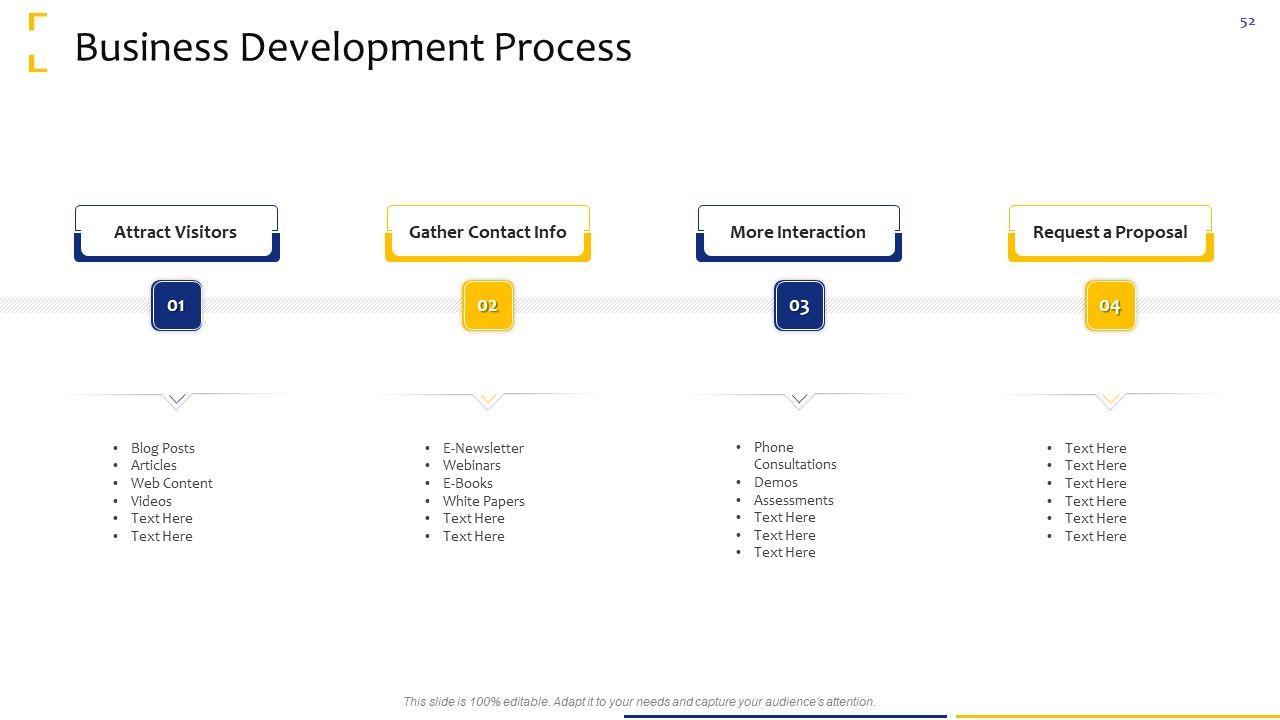Select the E-Books bullet

(468, 483)
